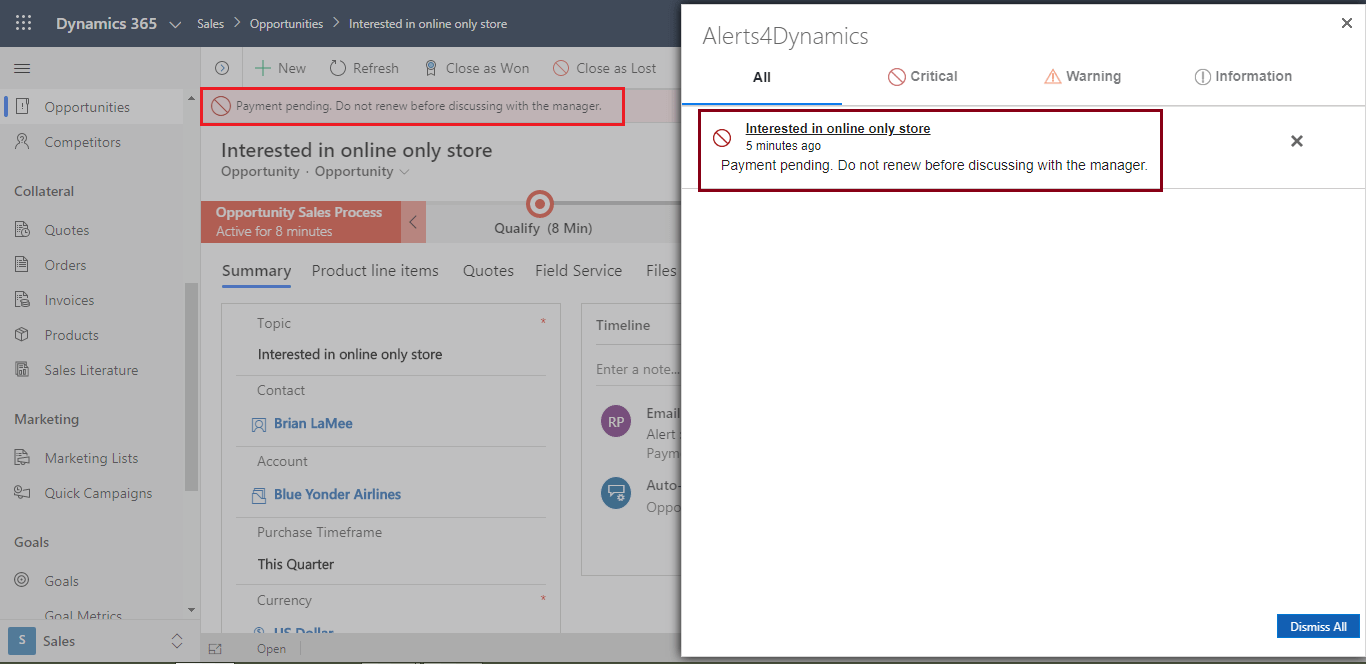This screenshot has width=1366, height=664.
Task: Click the Qualify stage marker on the process bar
Action: tap(539, 203)
